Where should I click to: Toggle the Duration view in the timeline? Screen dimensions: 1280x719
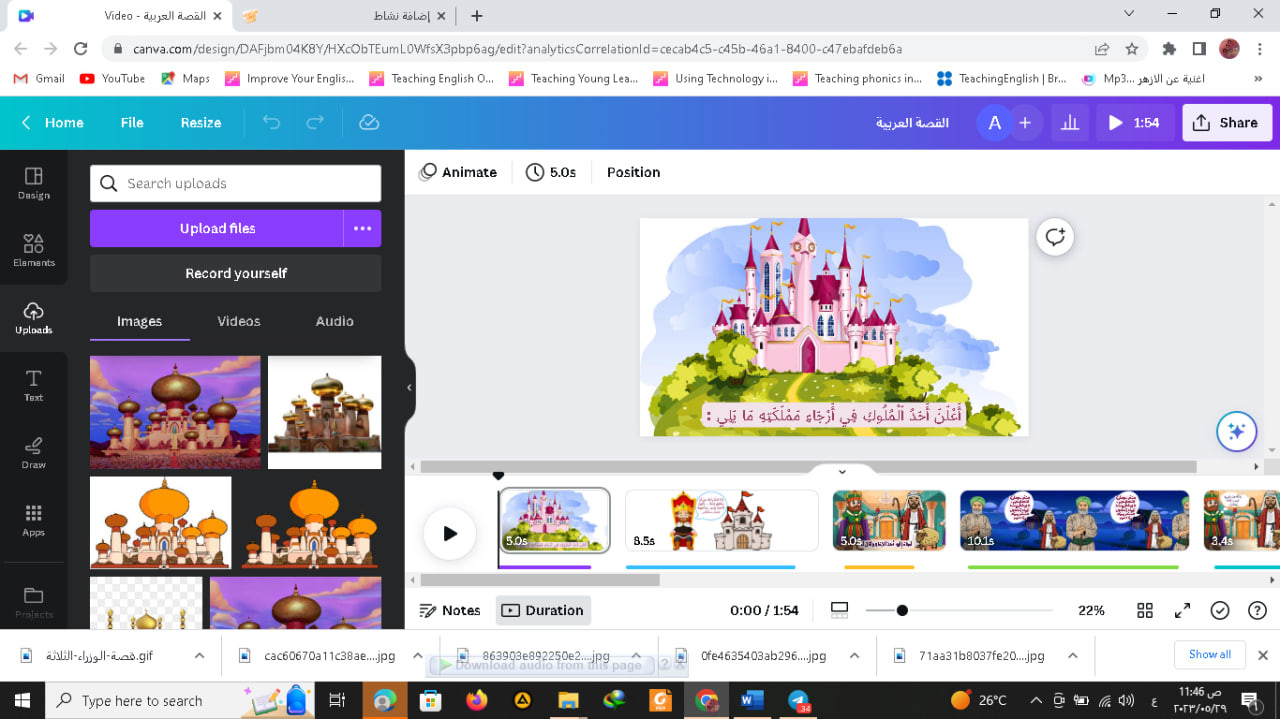point(543,610)
